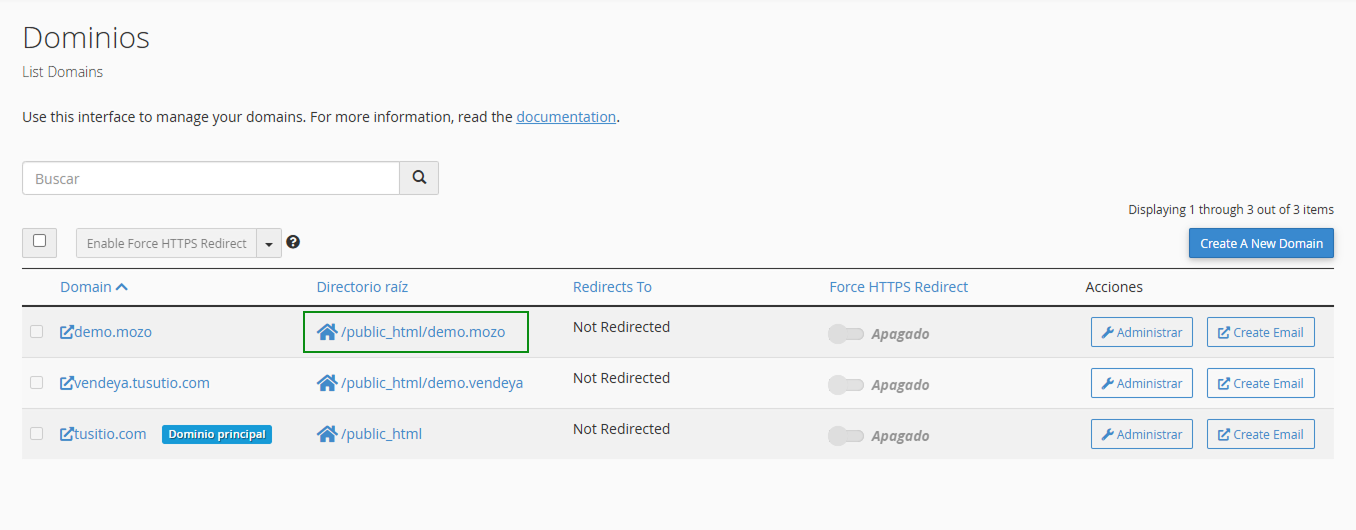Screen dimensions: 1356x530
Task: Click the home icon for the /public_html row
Action: pos(327,434)
